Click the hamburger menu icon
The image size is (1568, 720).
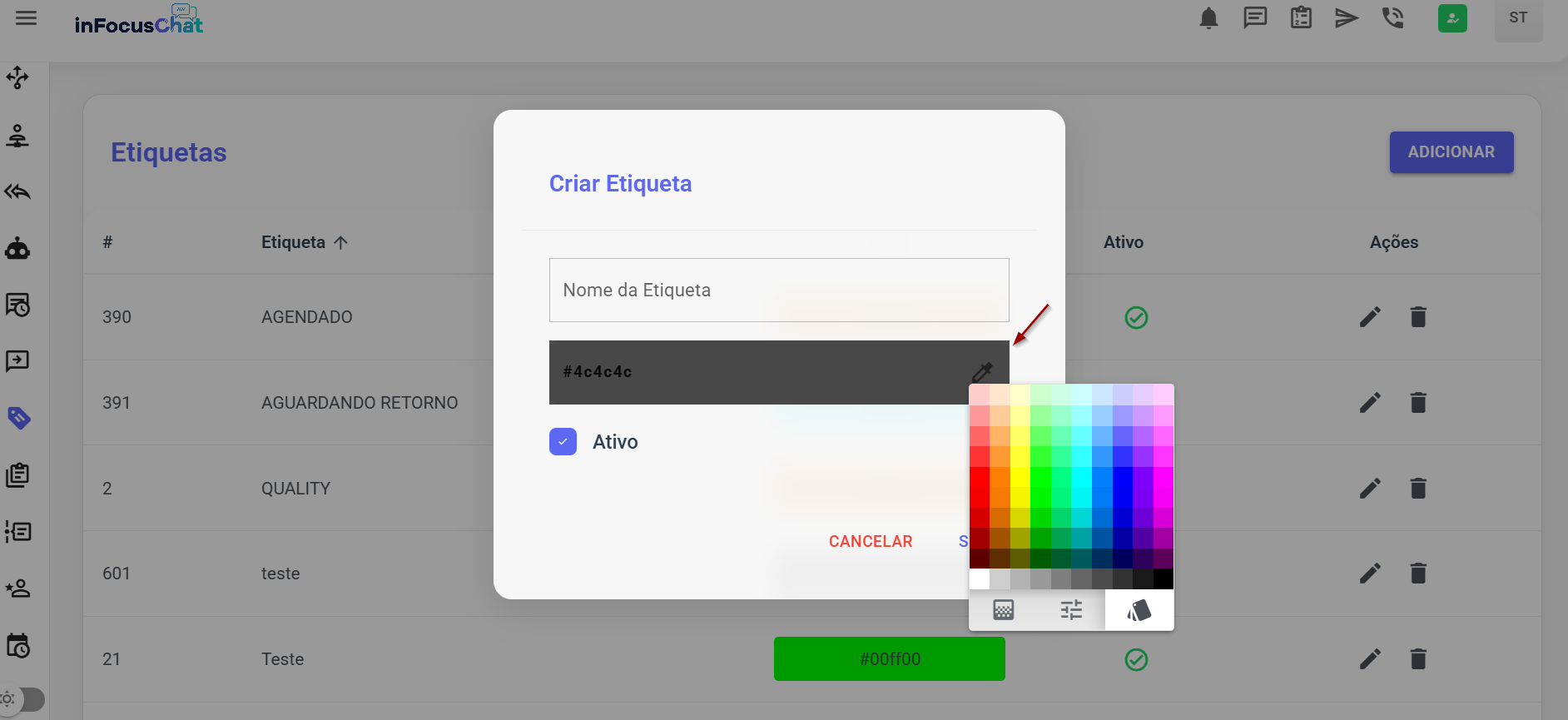tap(27, 18)
